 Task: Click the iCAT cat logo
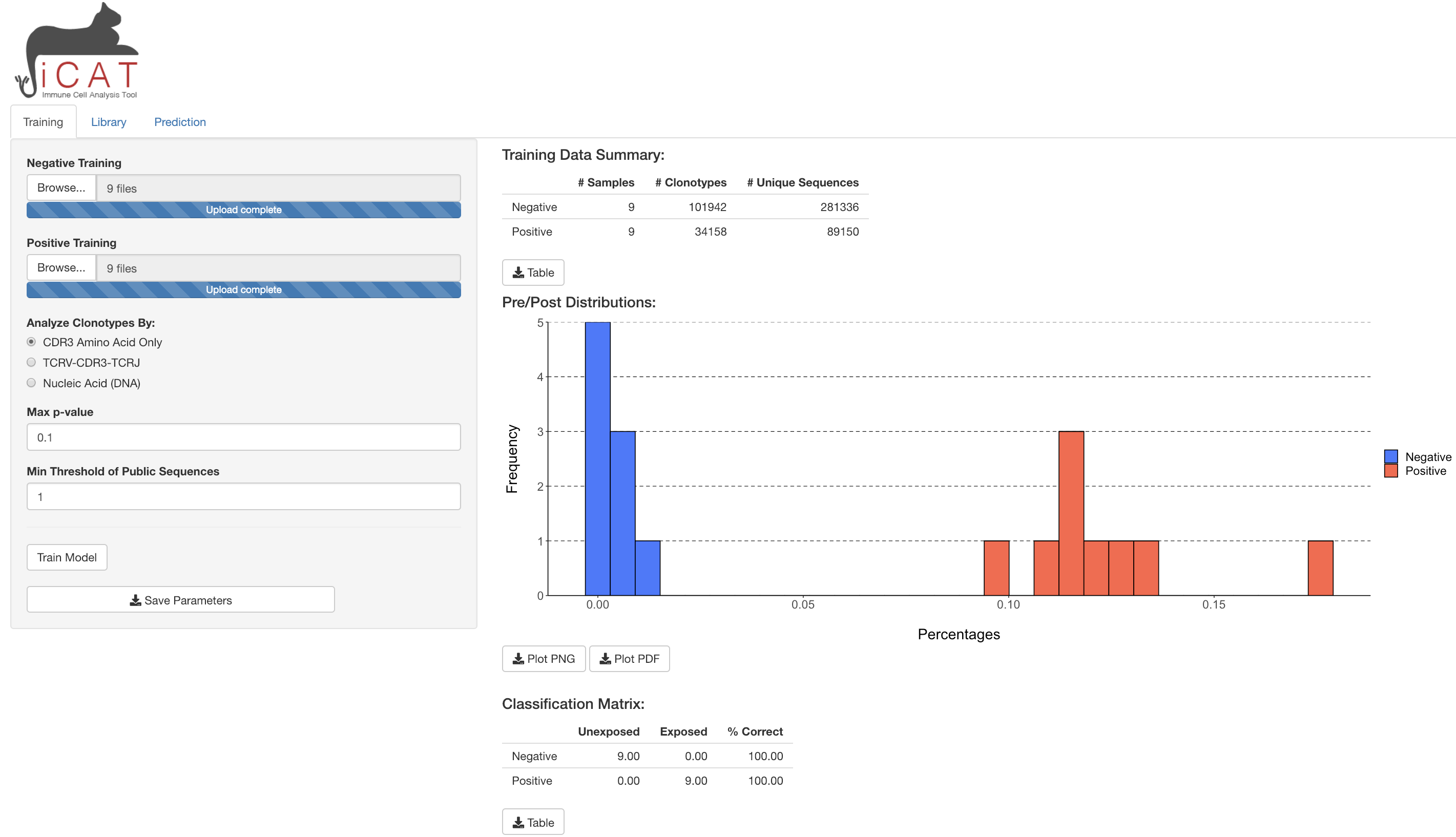[x=77, y=51]
